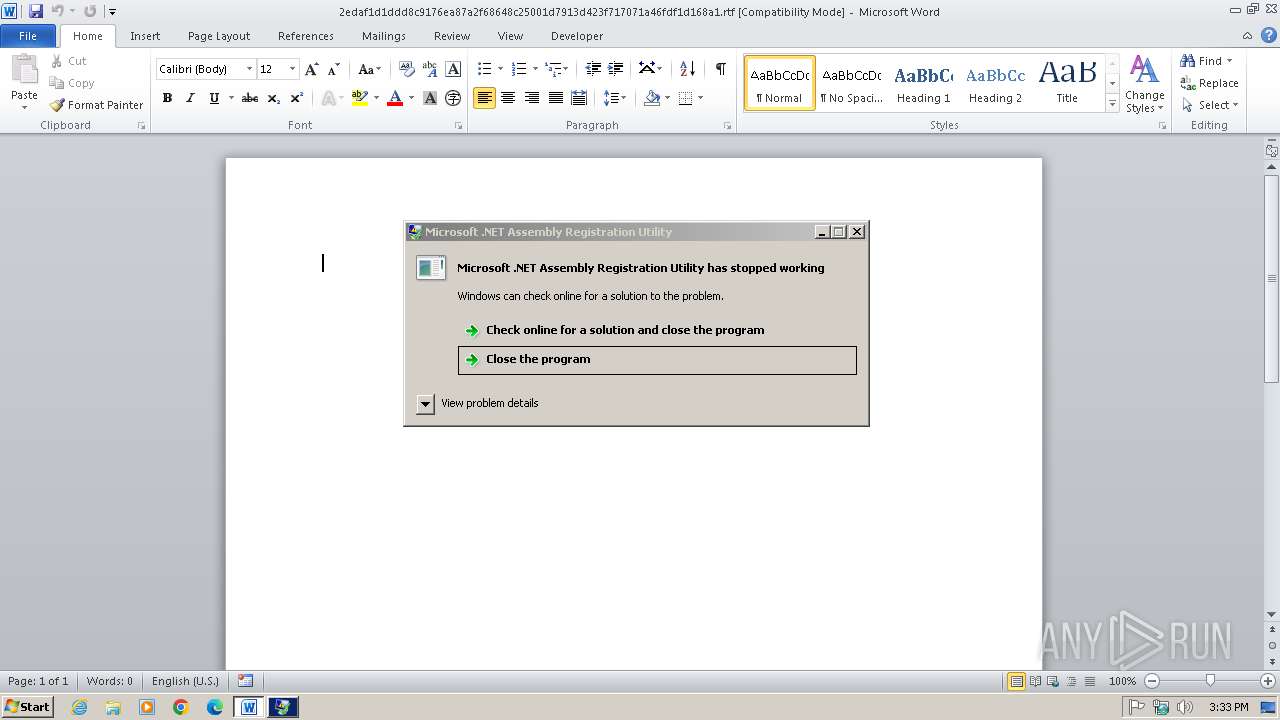Click the Sort icon
This screenshot has width=1280, height=720.
[687, 69]
